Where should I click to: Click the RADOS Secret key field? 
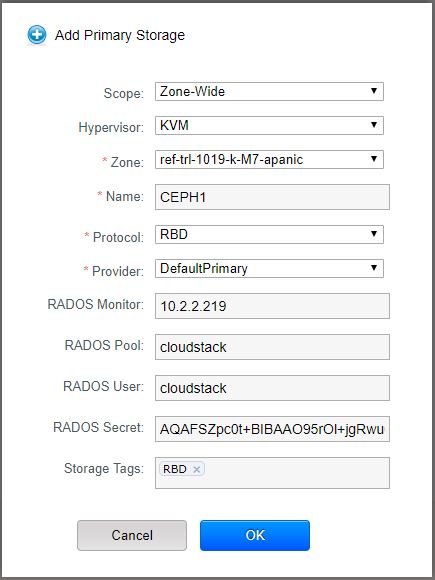point(272,429)
